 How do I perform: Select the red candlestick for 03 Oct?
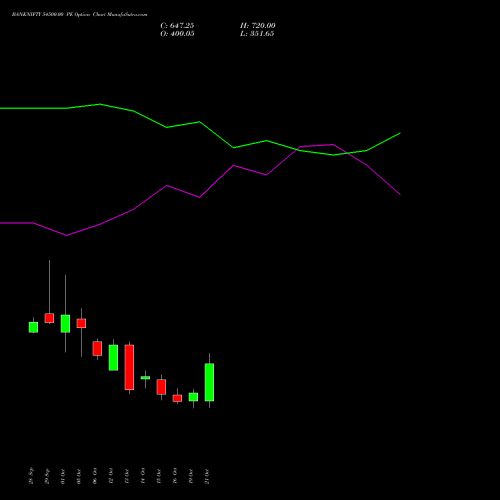[81, 323]
